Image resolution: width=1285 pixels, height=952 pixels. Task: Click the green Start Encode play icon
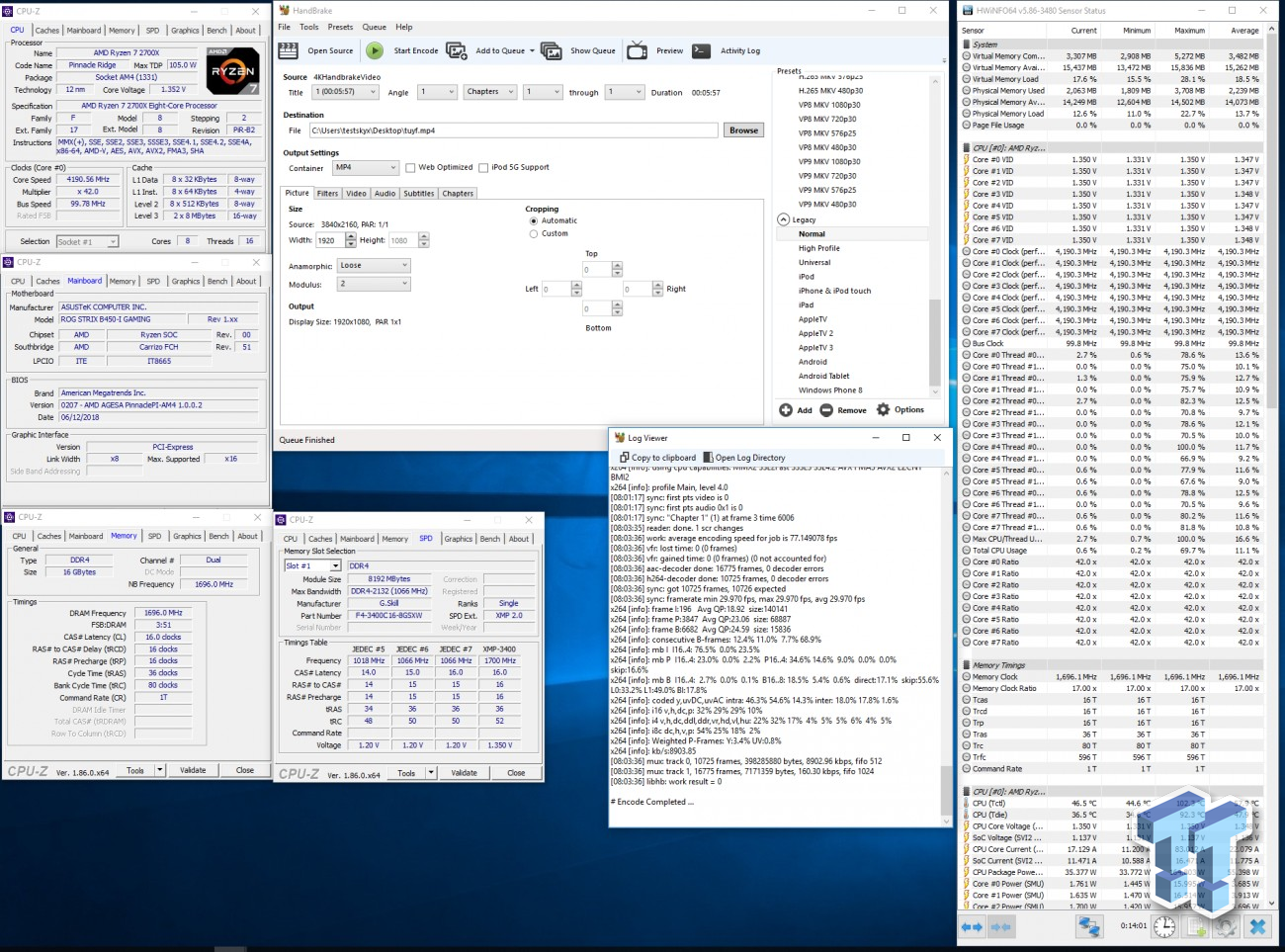pos(375,50)
